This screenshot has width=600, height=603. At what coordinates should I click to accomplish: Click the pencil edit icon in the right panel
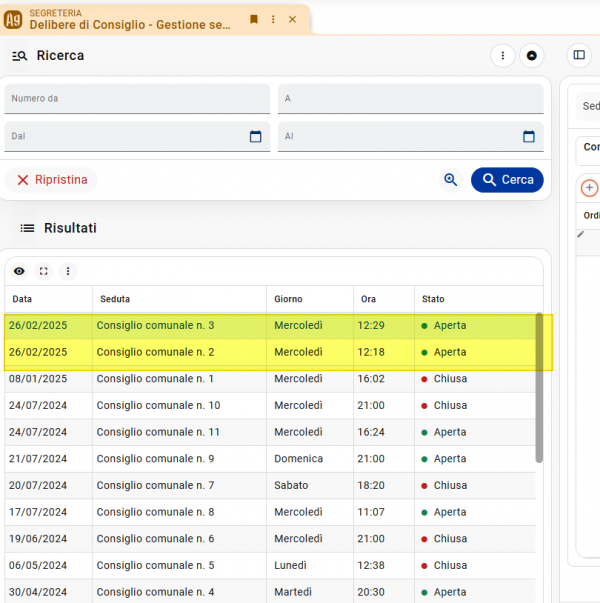point(581,234)
